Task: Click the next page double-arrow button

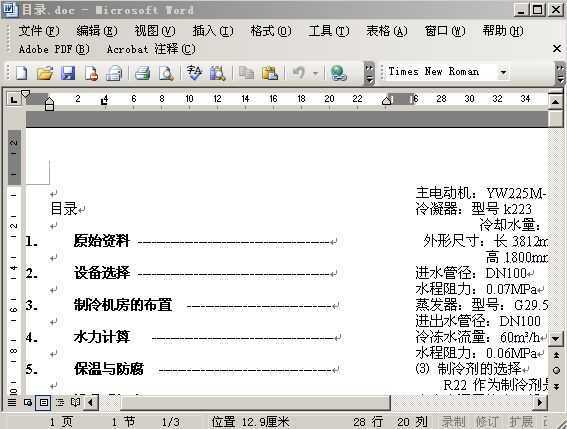Action: pos(557,386)
